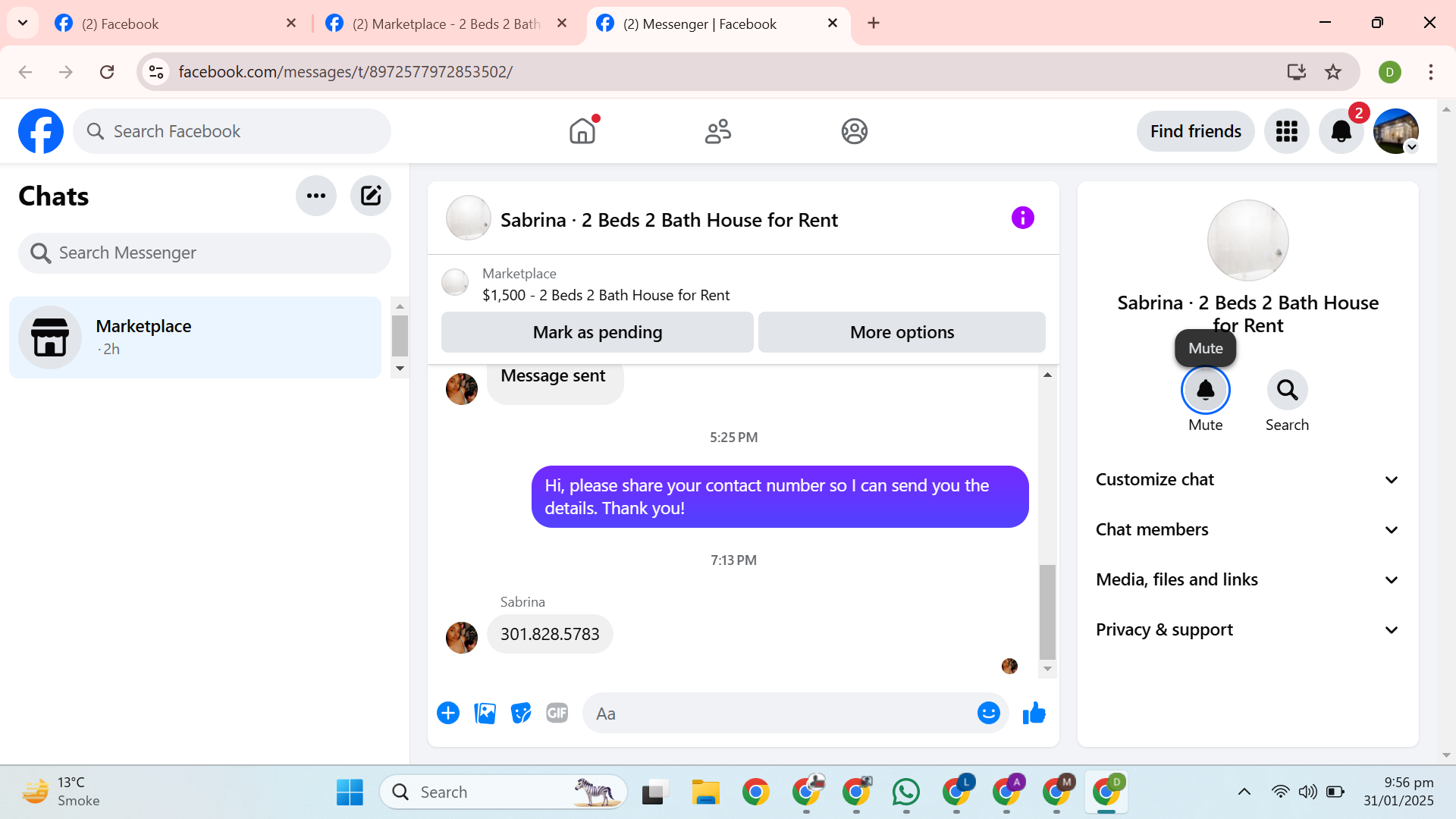Switch to the first Facebook tab
Viewport: 1456px width, 819px height.
(x=176, y=24)
